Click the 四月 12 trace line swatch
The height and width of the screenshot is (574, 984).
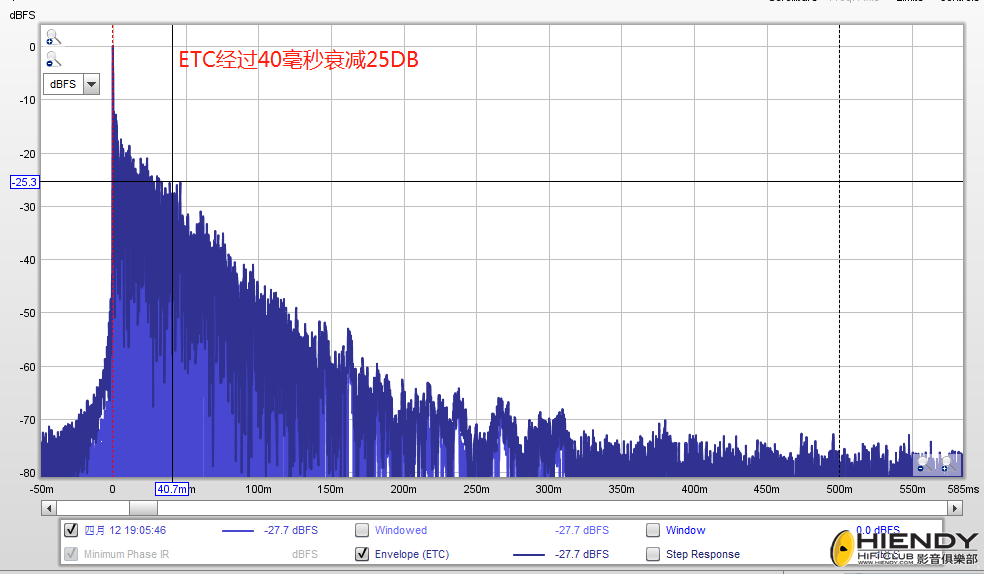238,531
